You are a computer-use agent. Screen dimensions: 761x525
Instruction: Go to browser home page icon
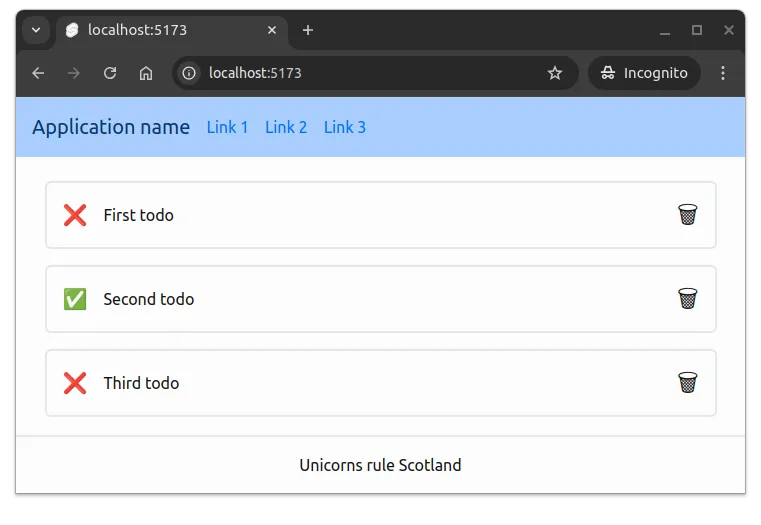(146, 73)
